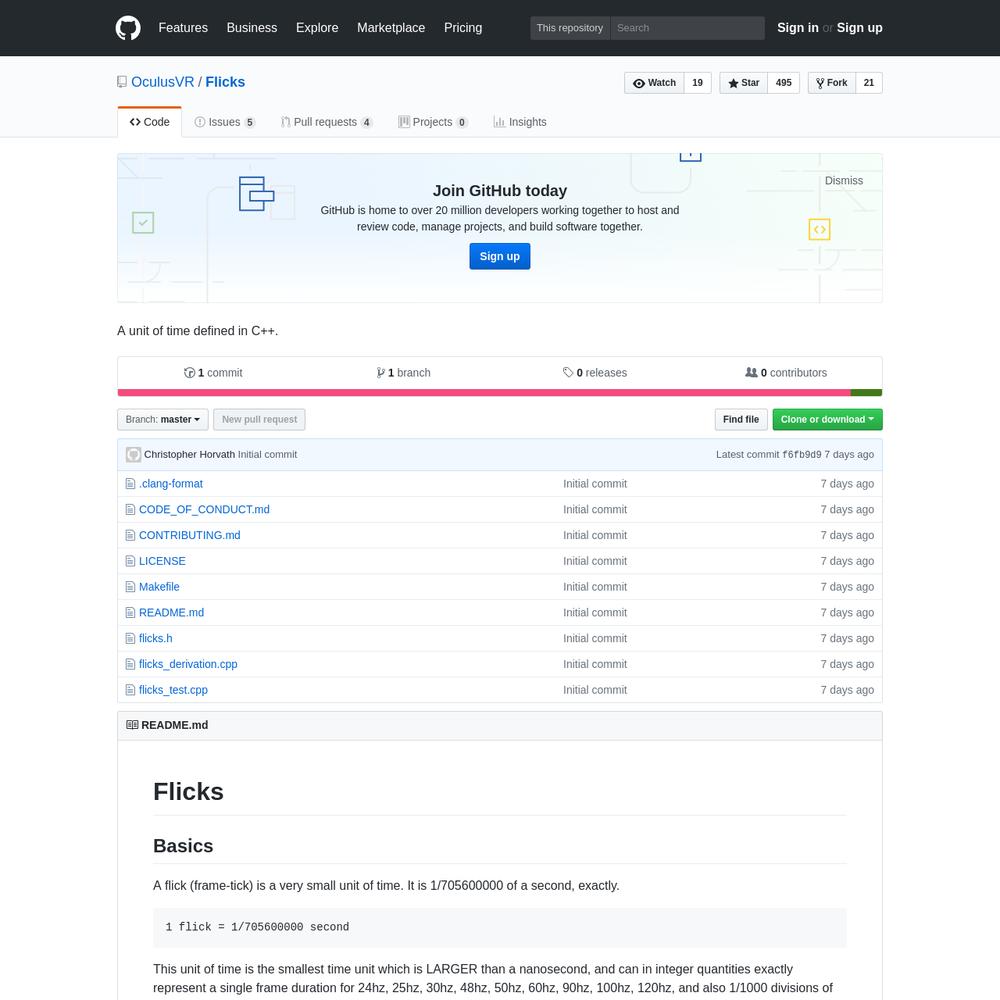Click the file icon next to CONTRIBUTING.md
1000x1000 pixels.
point(130,536)
